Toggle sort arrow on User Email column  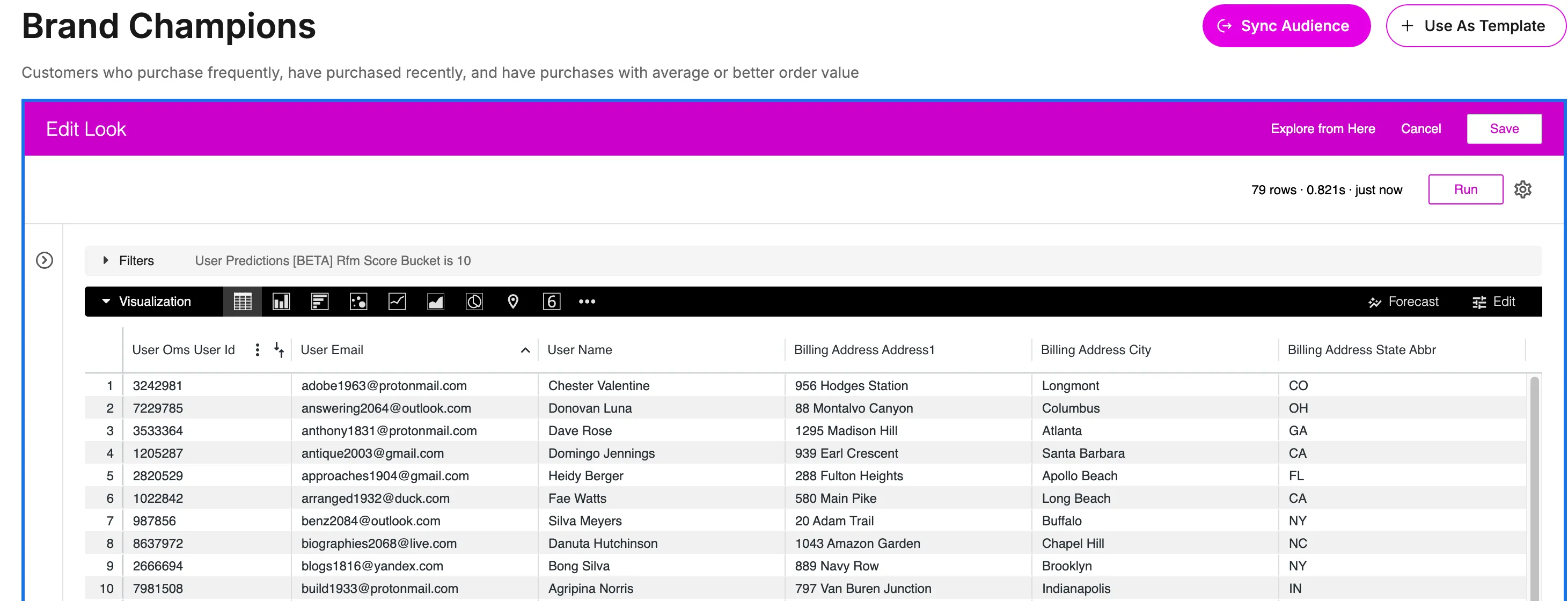[x=525, y=350]
